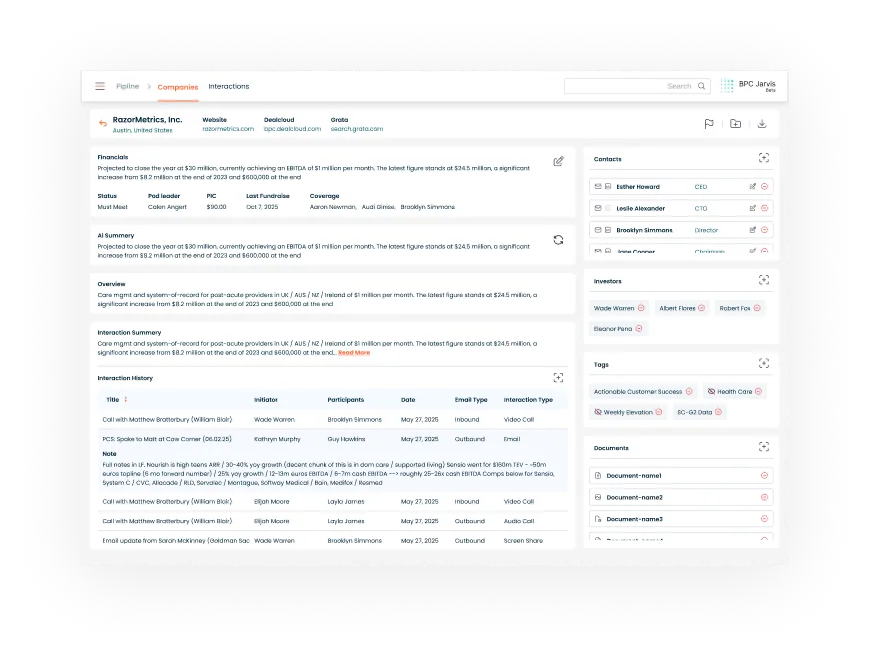Edit contact Leslie Alexander with pencil icon
The image size is (869, 656).
(x=753, y=208)
